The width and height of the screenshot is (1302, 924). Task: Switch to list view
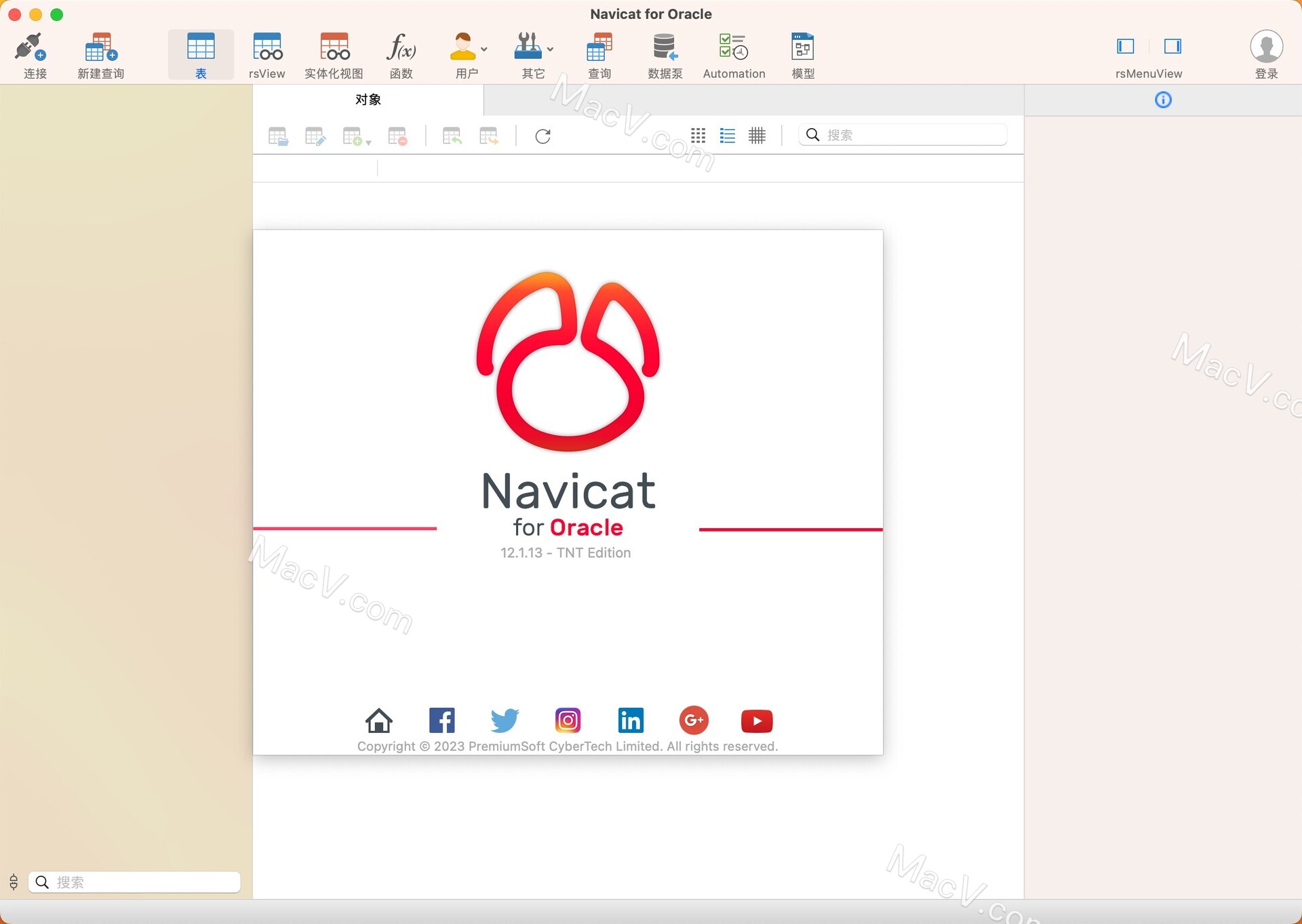point(727,136)
